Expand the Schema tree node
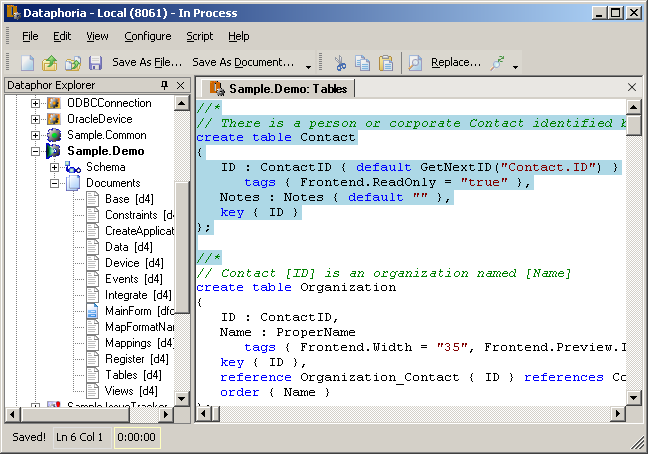Screen dimensions: 648x454 coord(54,167)
